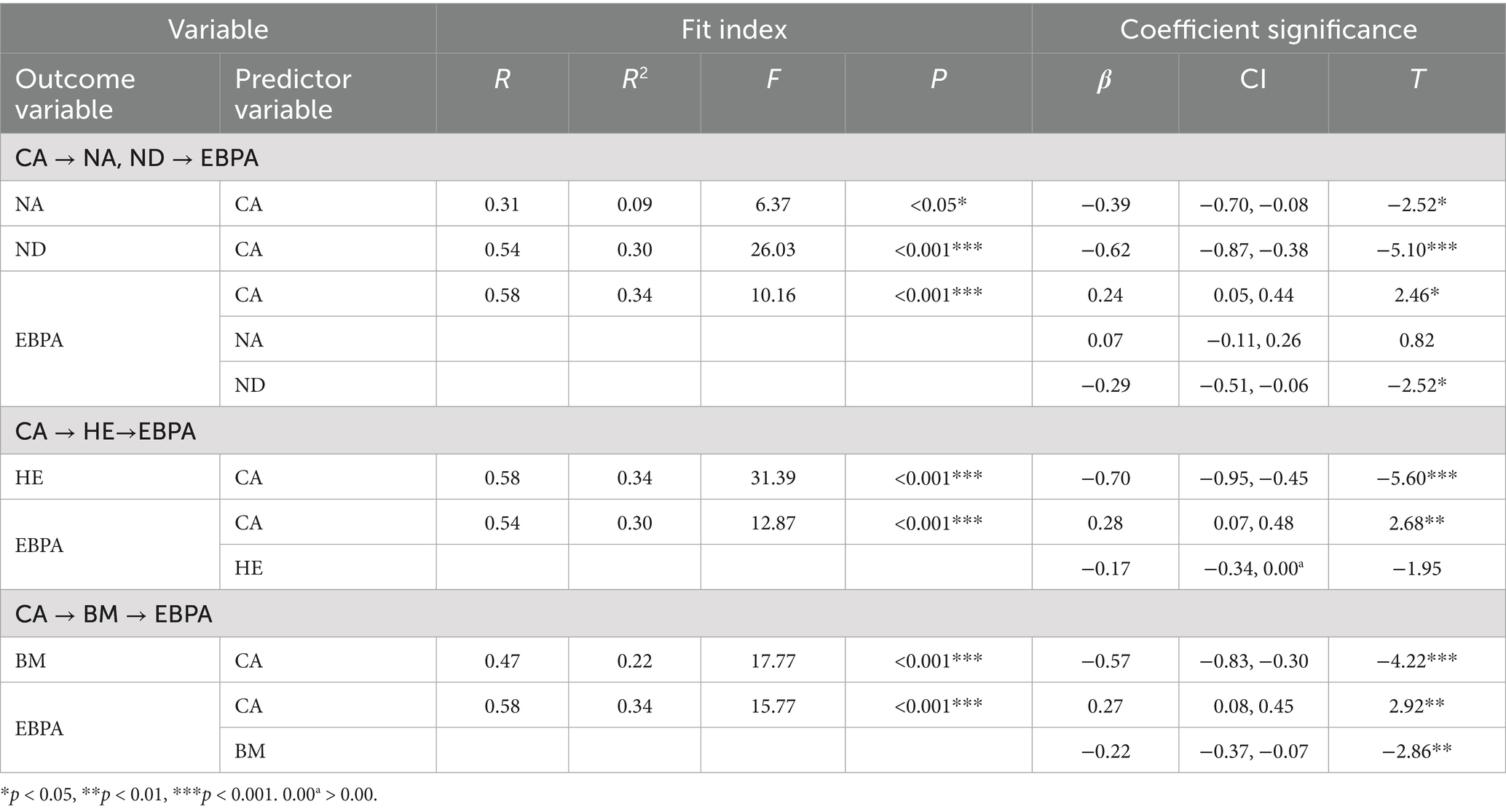The height and width of the screenshot is (812, 1506).
Task: Click the "<0.05*" P value cell
Action: (938, 205)
